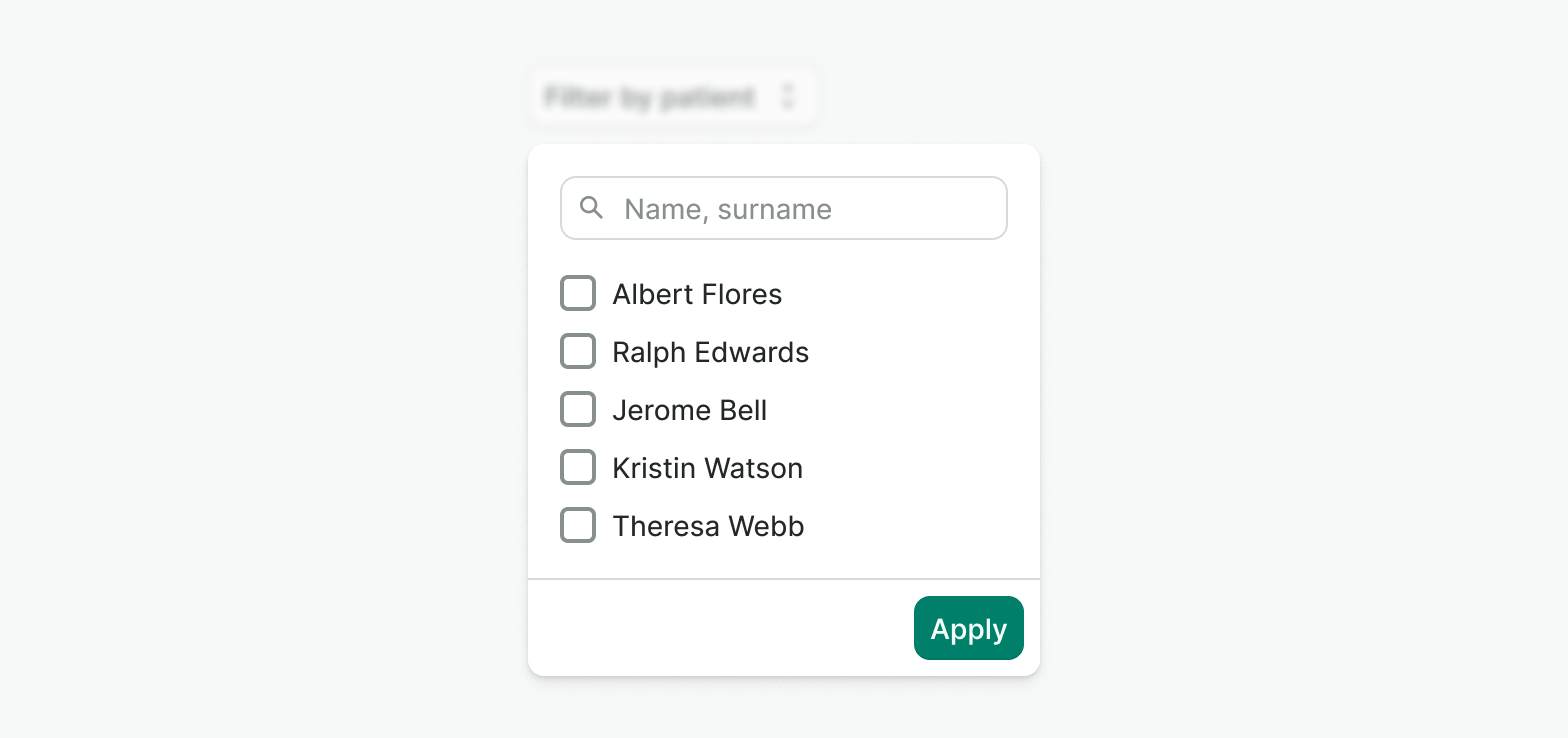
Task: Toggle the Theresa Webb checkbox
Action: (x=578, y=526)
